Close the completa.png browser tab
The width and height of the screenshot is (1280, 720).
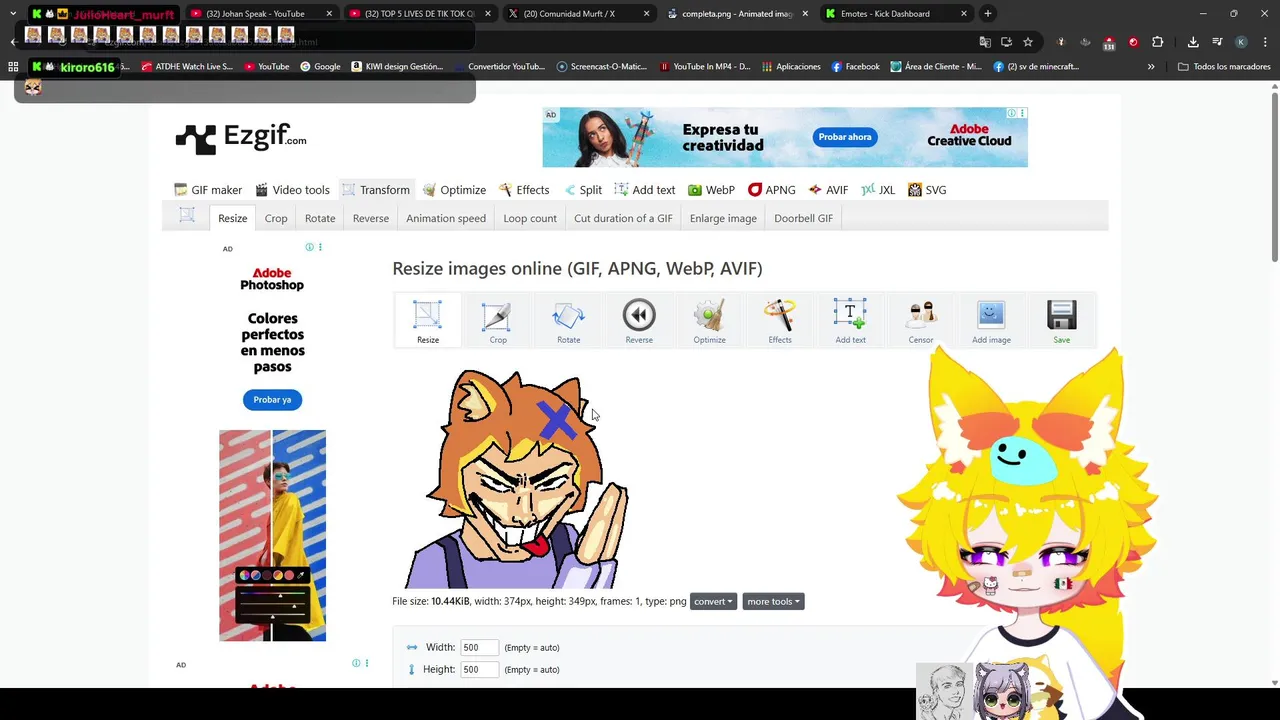(805, 14)
